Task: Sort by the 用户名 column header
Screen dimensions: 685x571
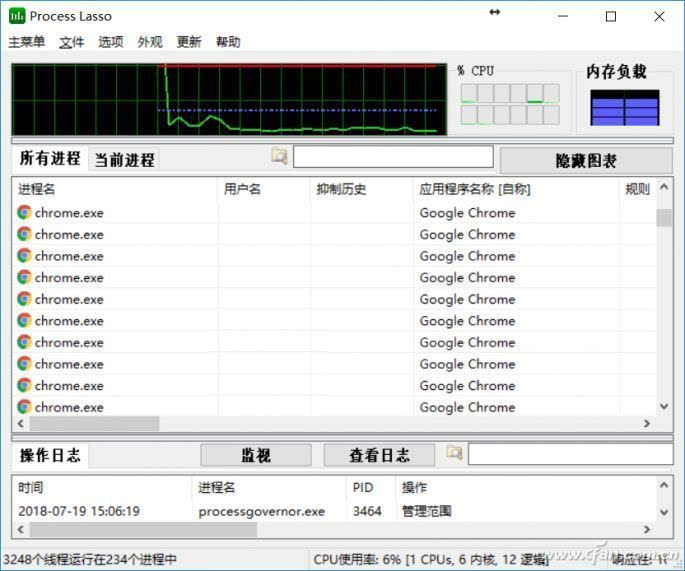Action: coord(264,189)
